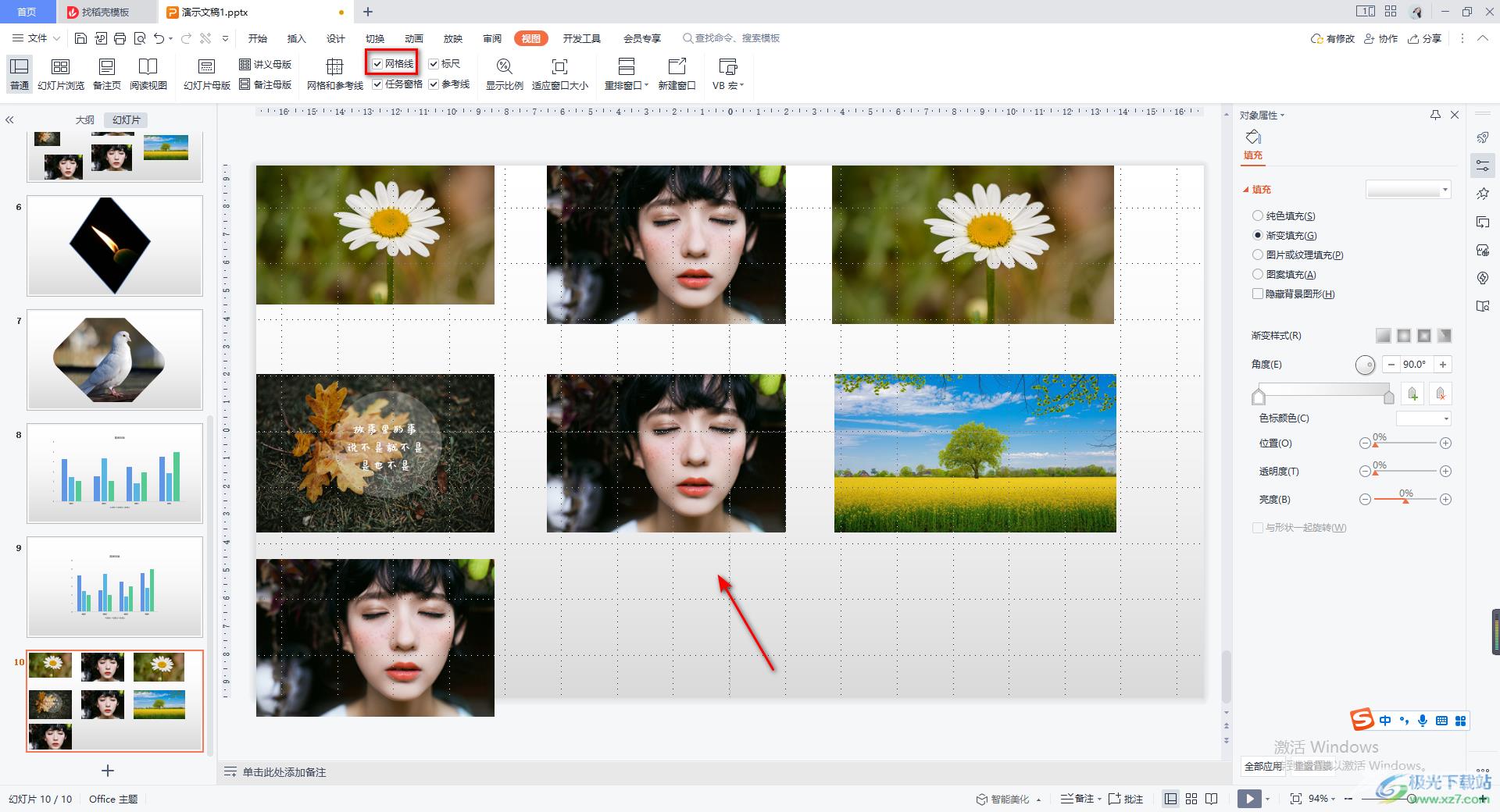This screenshot has height=812, width=1500.
Task: Open Notes Page view
Action: click(107, 74)
